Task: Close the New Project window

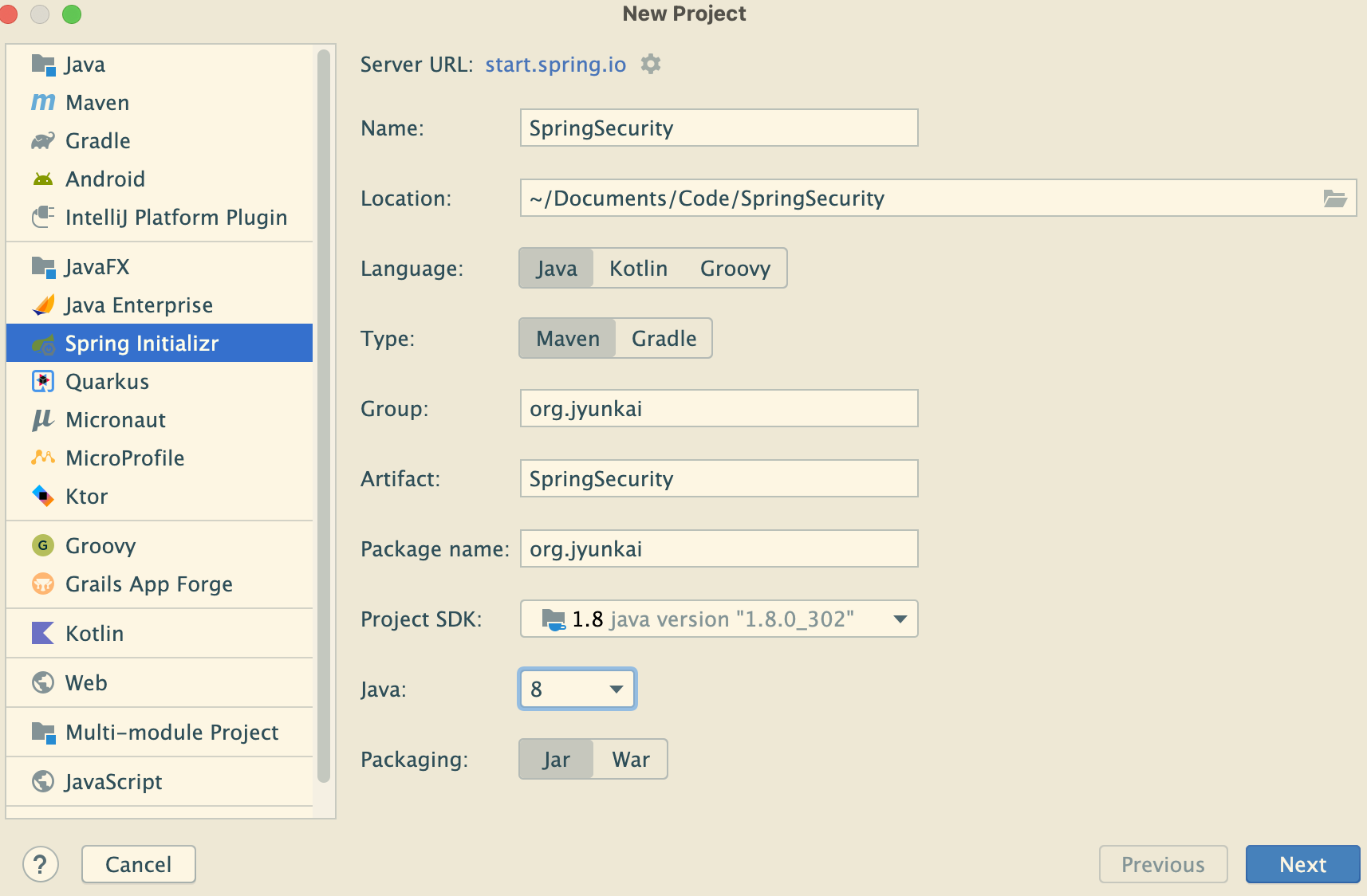Action: [x=8, y=14]
